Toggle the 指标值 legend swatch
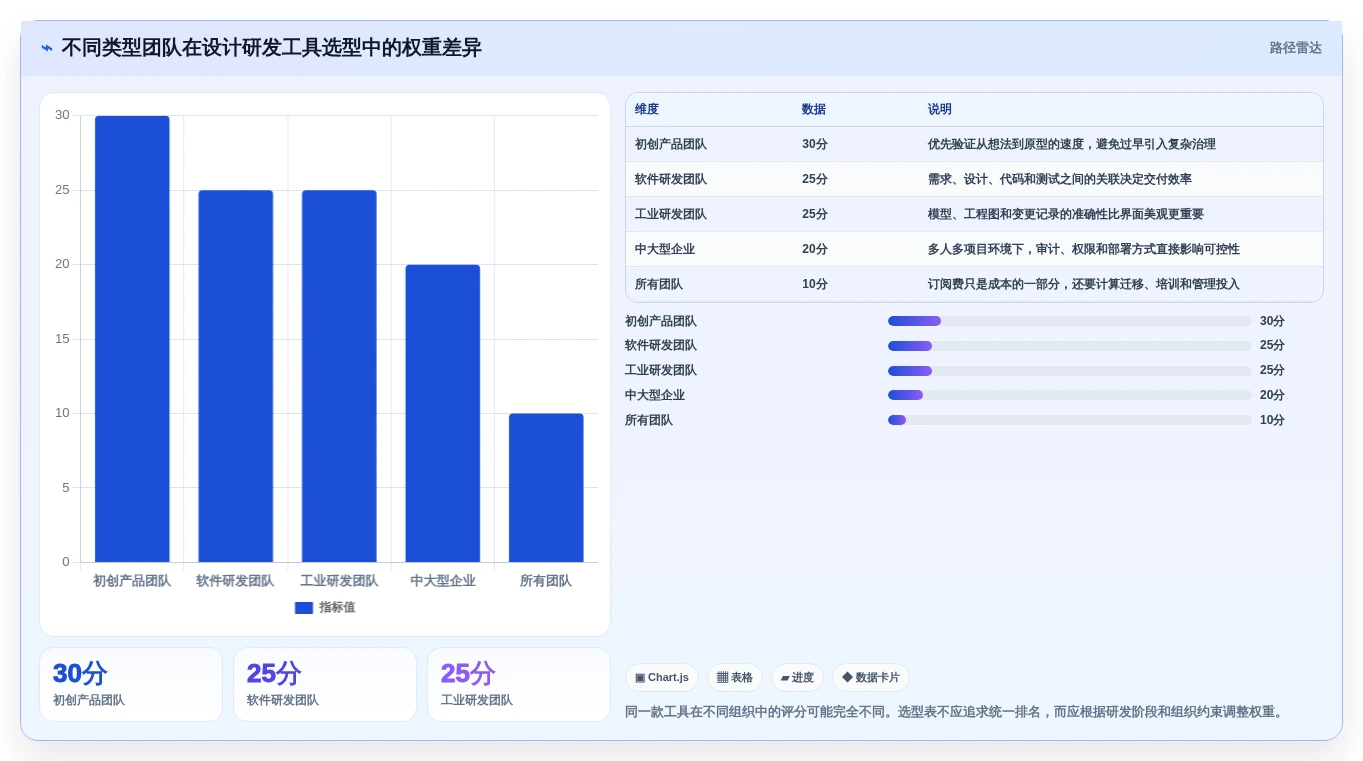The height and width of the screenshot is (761, 1363). [304, 608]
